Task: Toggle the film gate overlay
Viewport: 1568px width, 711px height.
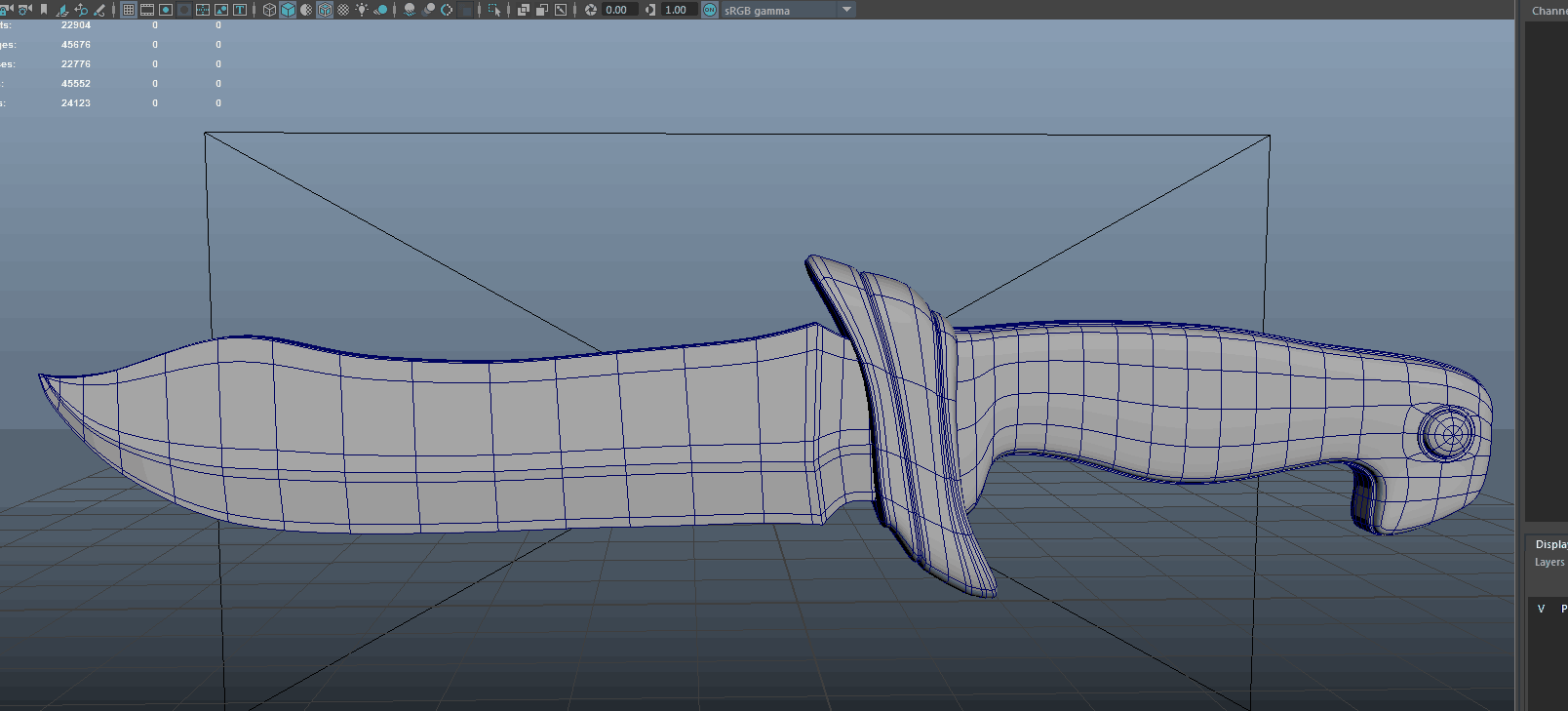Action: [147, 10]
